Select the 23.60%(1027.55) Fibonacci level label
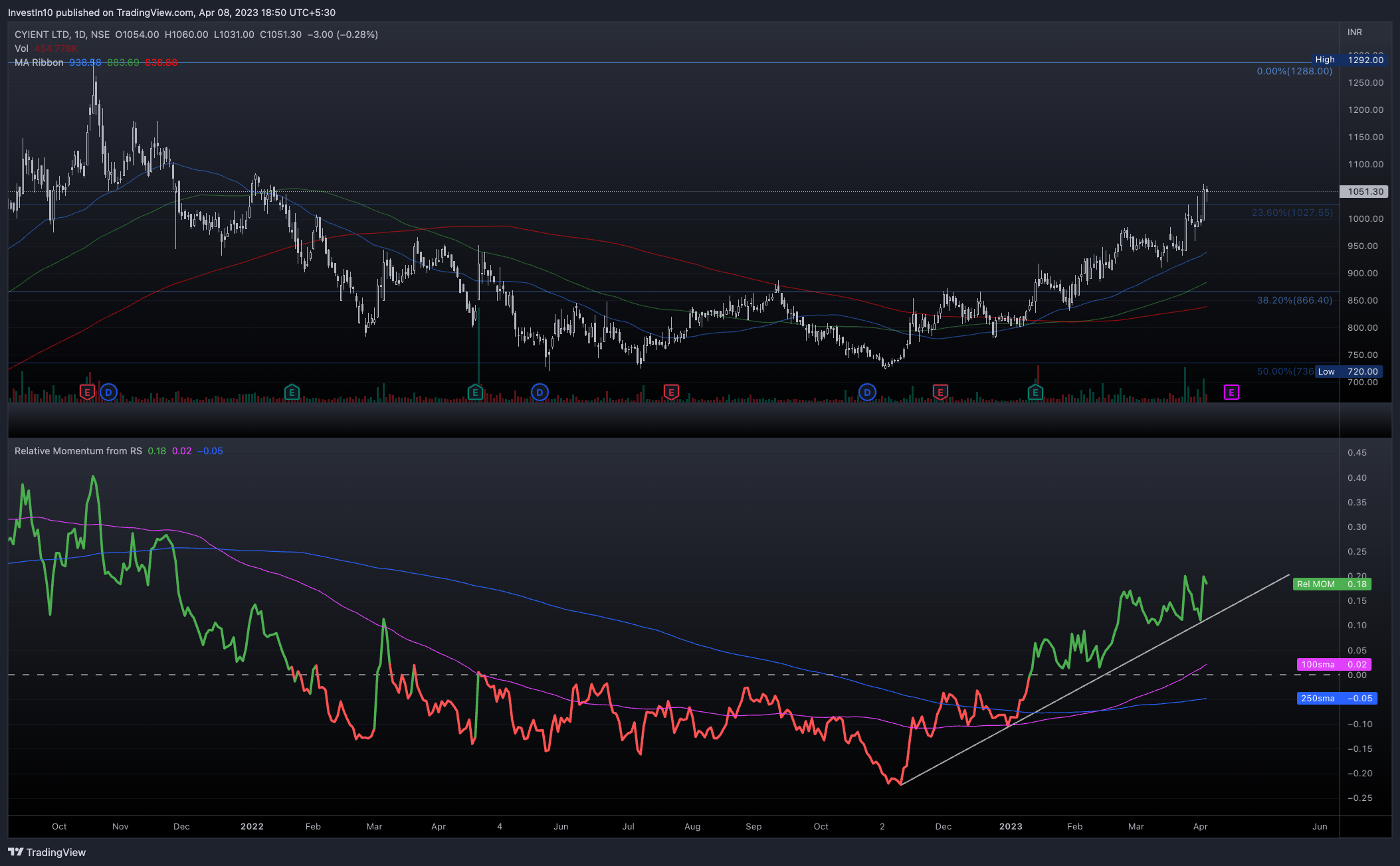The image size is (1400, 866). 1292,213
